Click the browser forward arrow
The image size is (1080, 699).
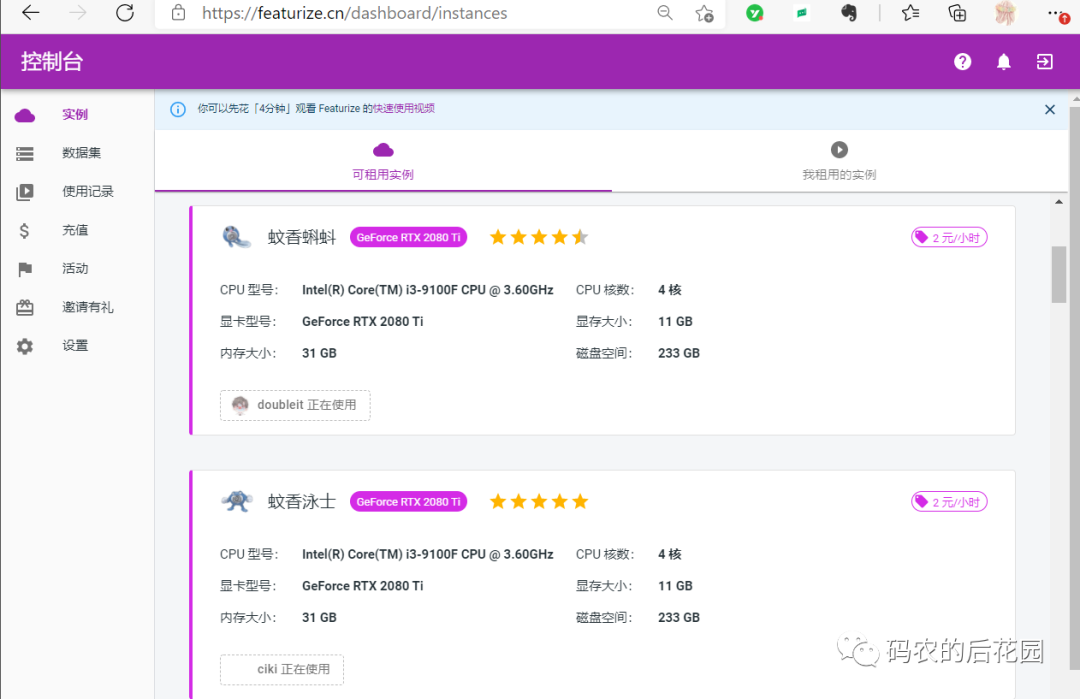pos(78,12)
